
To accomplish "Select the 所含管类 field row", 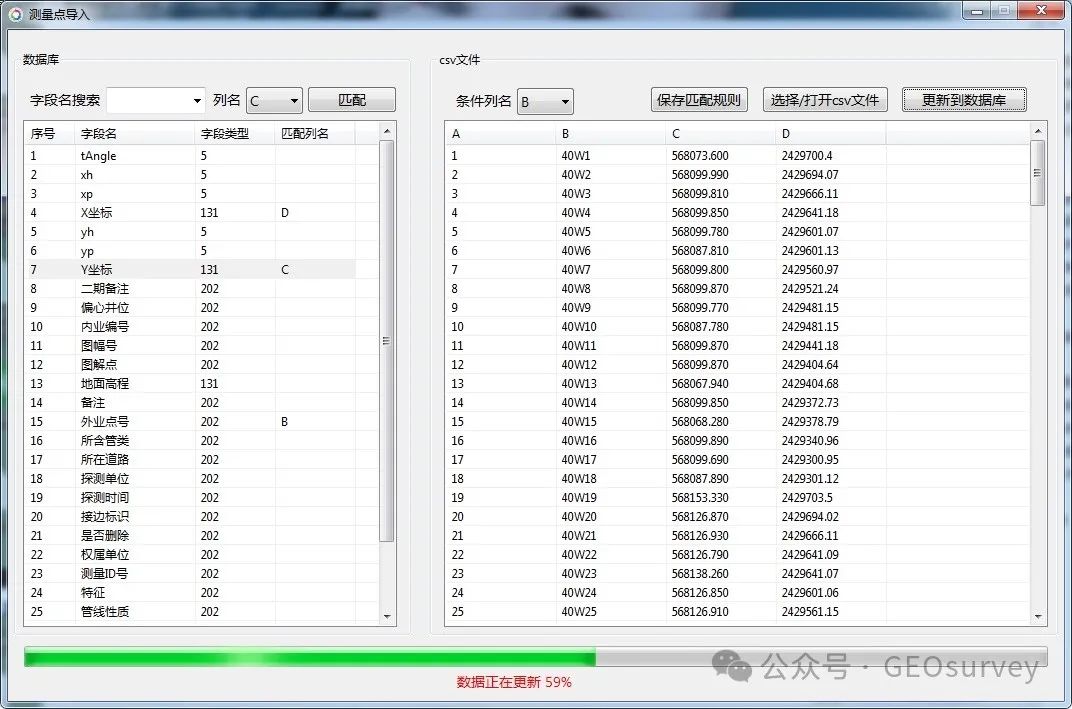I will pyautogui.click(x=190, y=441).
